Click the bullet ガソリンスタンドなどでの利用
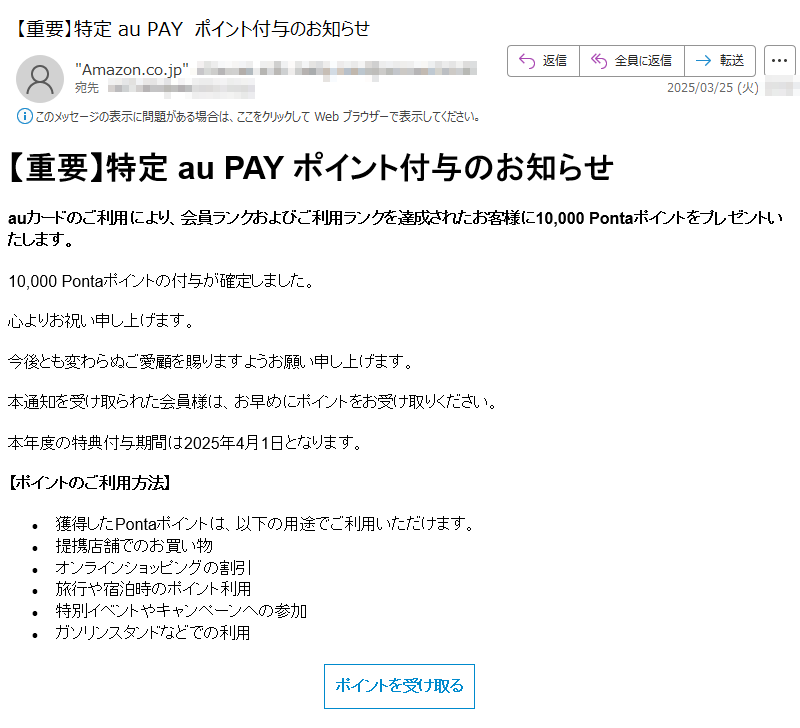 (153, 633)
